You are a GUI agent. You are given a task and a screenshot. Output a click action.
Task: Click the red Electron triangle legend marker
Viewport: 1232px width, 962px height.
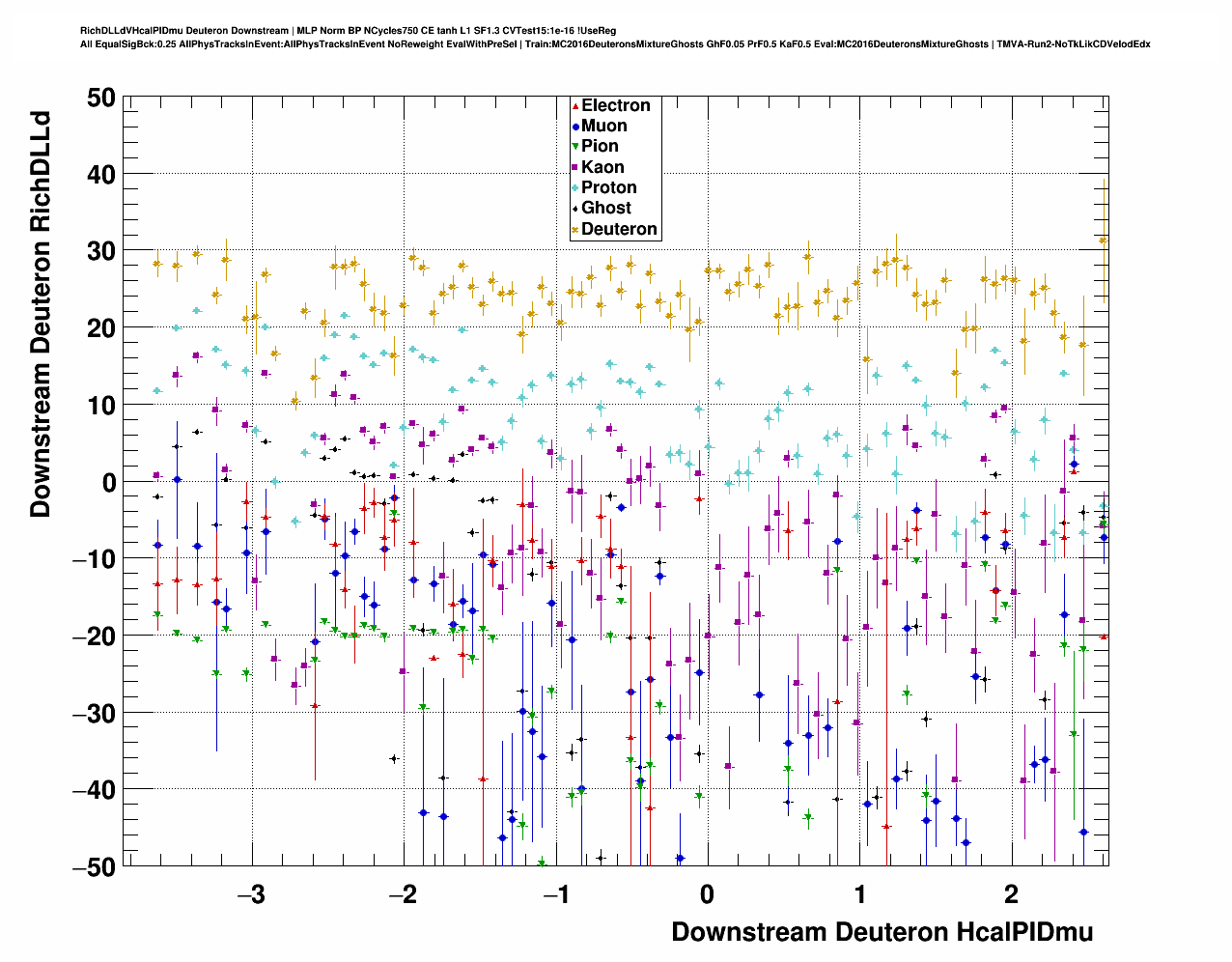pyautogui.click(x=575, y=106)
